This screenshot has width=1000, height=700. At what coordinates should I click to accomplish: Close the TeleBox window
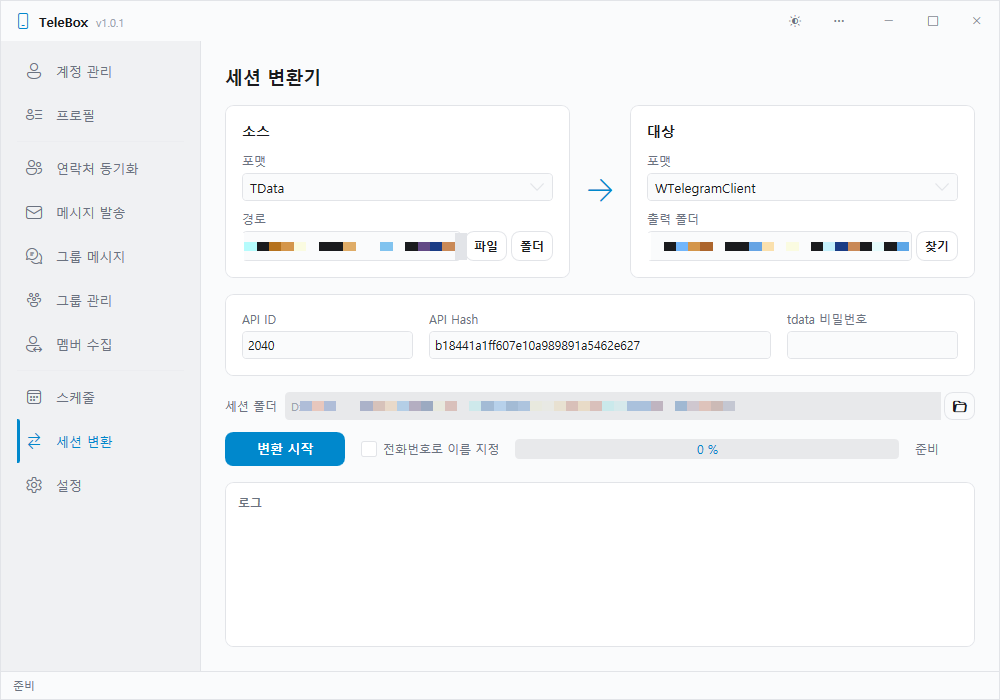tap(976, 21)
